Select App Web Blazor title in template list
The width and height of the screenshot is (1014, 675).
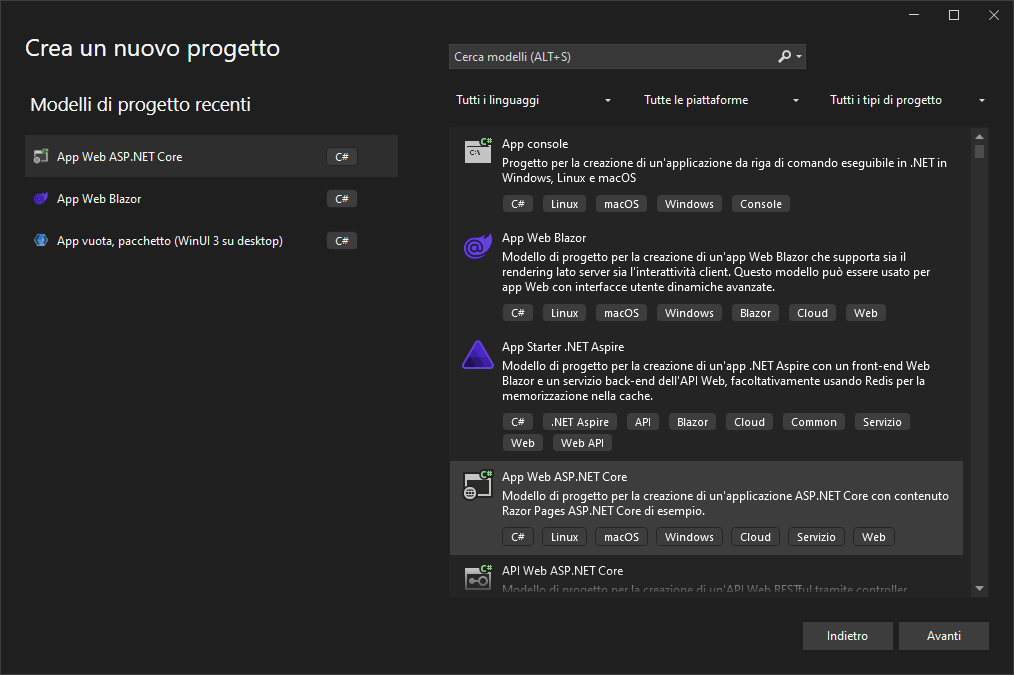[x=544, y=237]
